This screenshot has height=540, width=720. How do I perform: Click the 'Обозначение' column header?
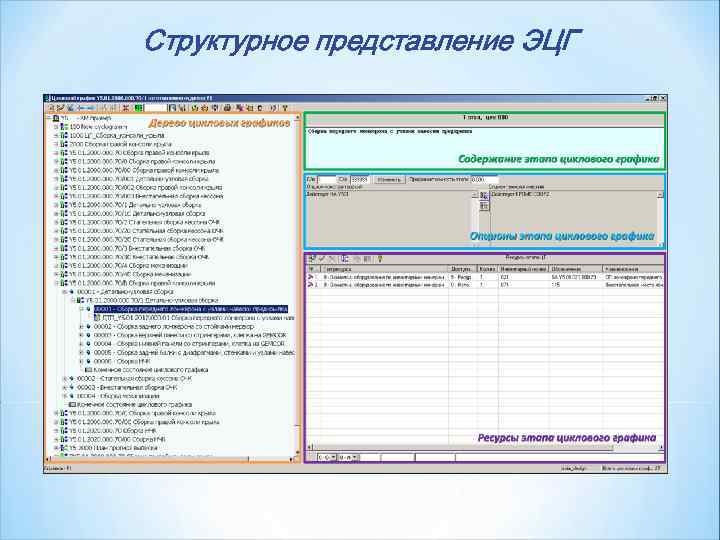[x=576, y=269]
